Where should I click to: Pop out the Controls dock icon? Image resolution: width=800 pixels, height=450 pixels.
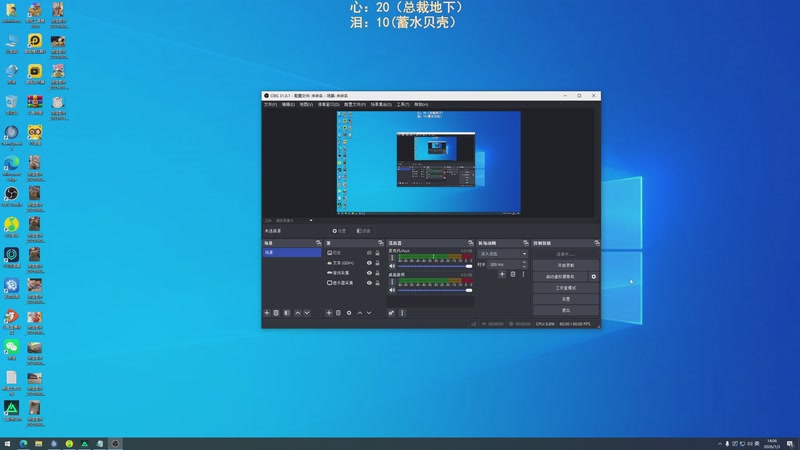tap(596, 243)
